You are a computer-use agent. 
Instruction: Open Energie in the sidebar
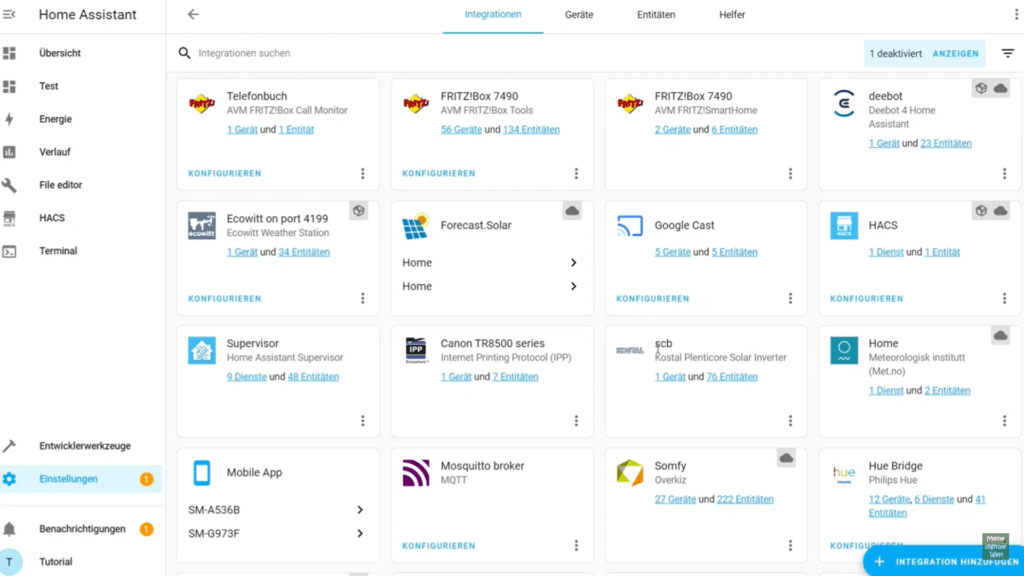[55, 119]
